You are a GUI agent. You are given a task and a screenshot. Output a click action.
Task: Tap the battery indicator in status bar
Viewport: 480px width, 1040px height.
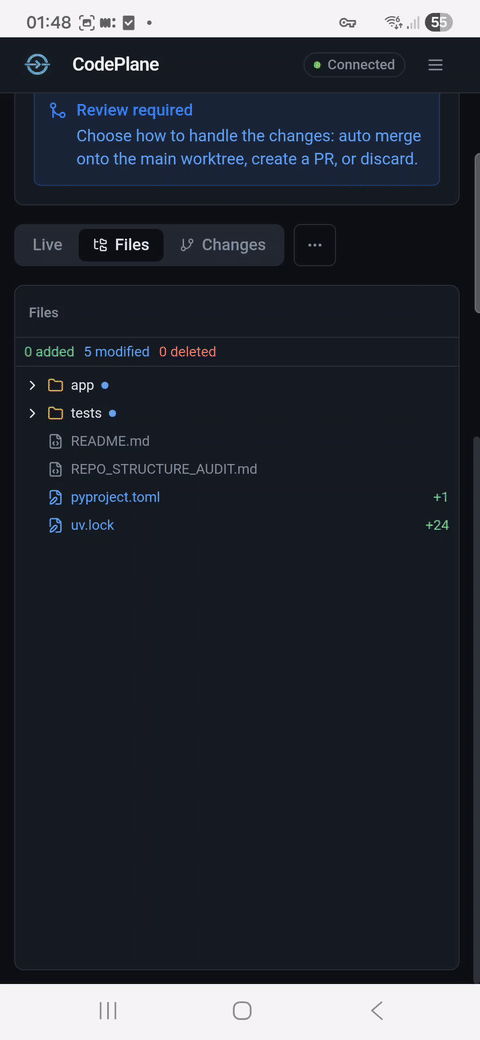pos(438,23)
